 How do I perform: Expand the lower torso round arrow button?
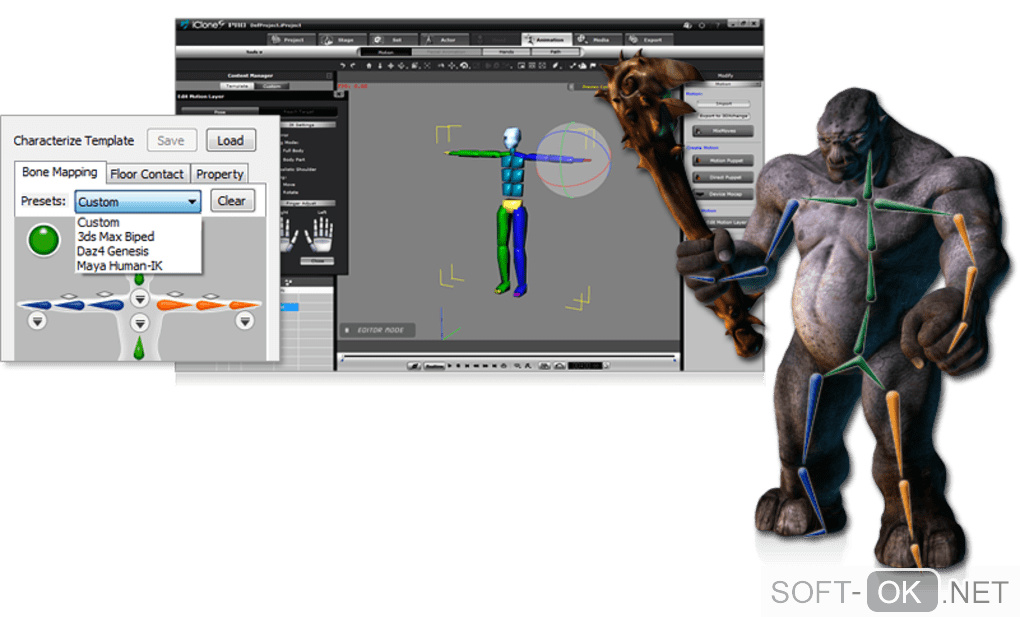[140, 323]
